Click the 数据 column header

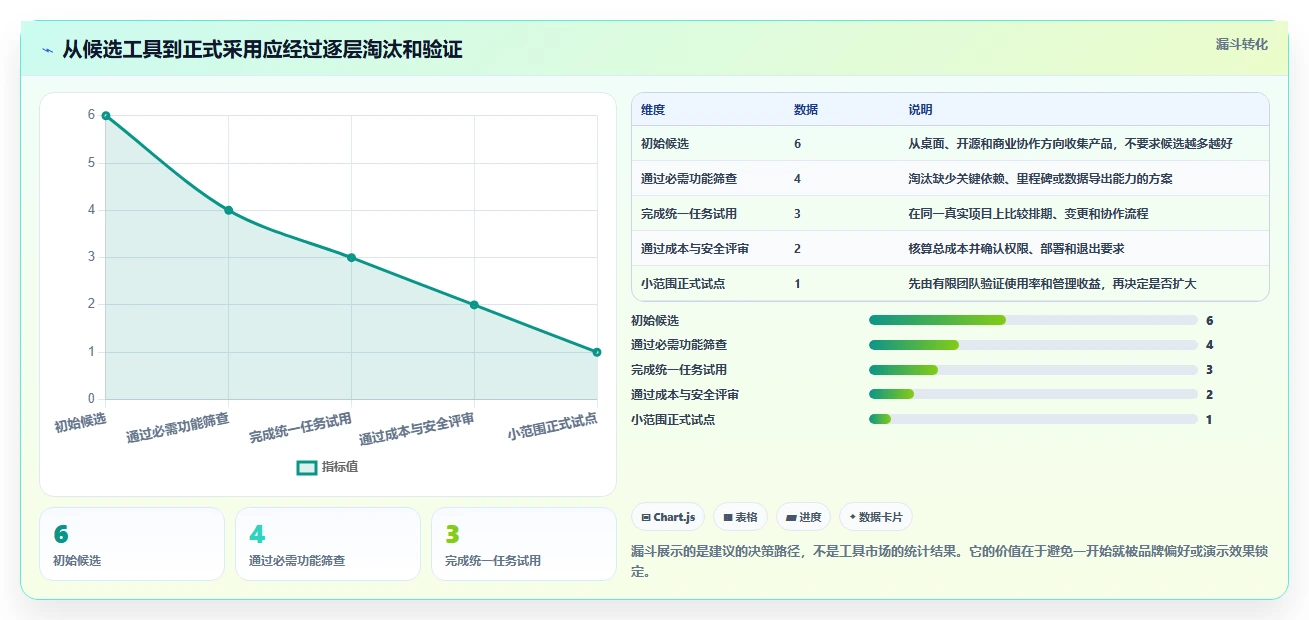click(806, 110)
